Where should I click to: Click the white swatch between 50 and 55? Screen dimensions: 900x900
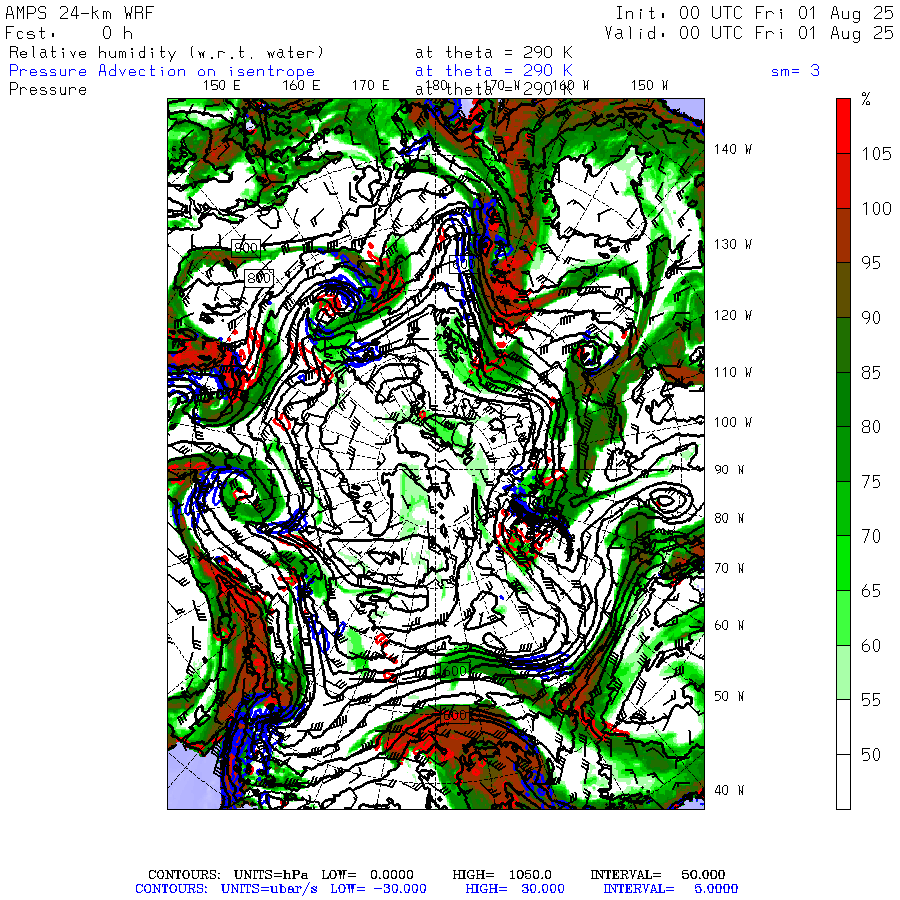pyautogui.click(x=843, y=727)
